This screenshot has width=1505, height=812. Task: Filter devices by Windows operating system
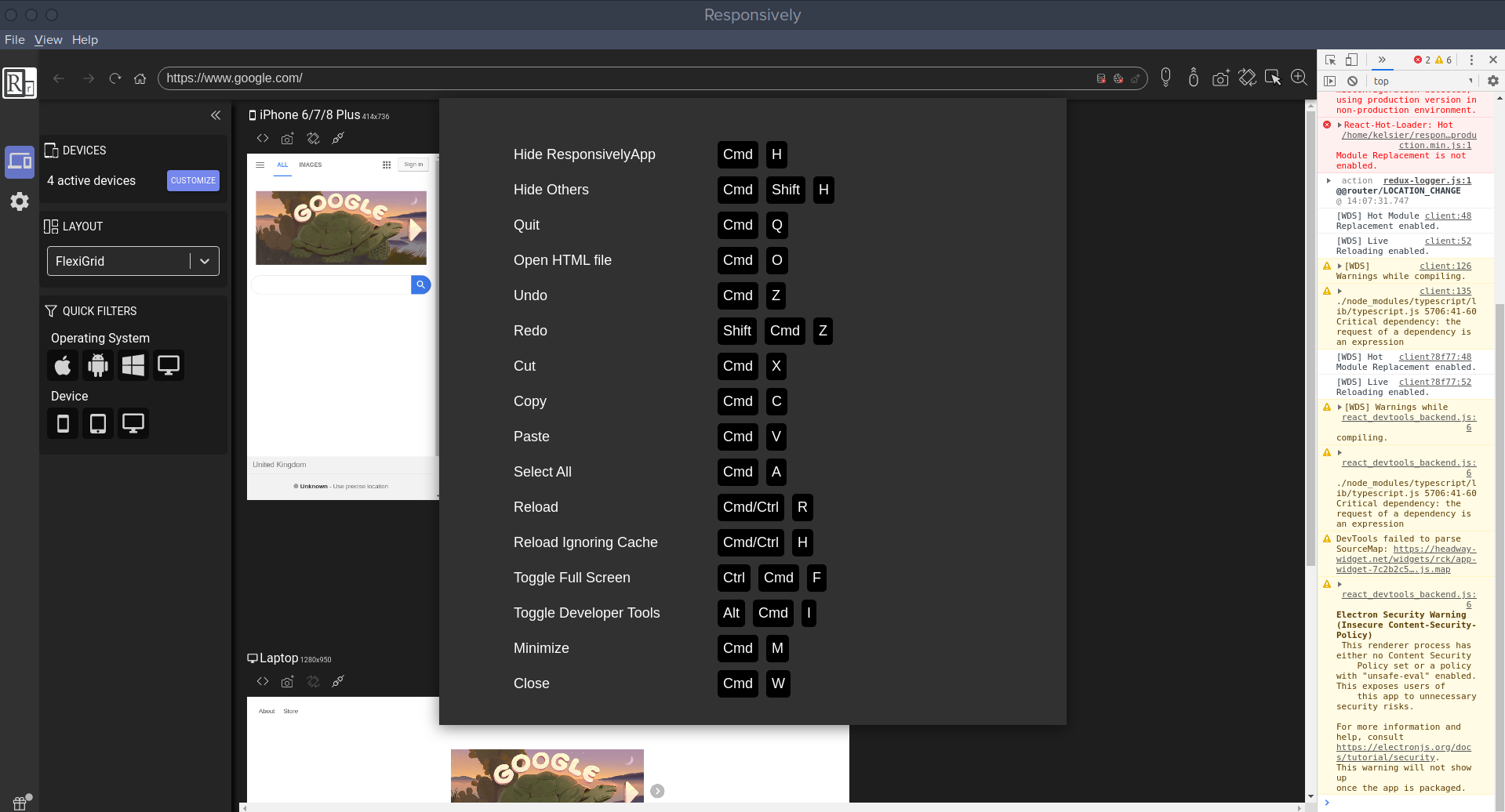pyautogui.click(x=133, y=365)
